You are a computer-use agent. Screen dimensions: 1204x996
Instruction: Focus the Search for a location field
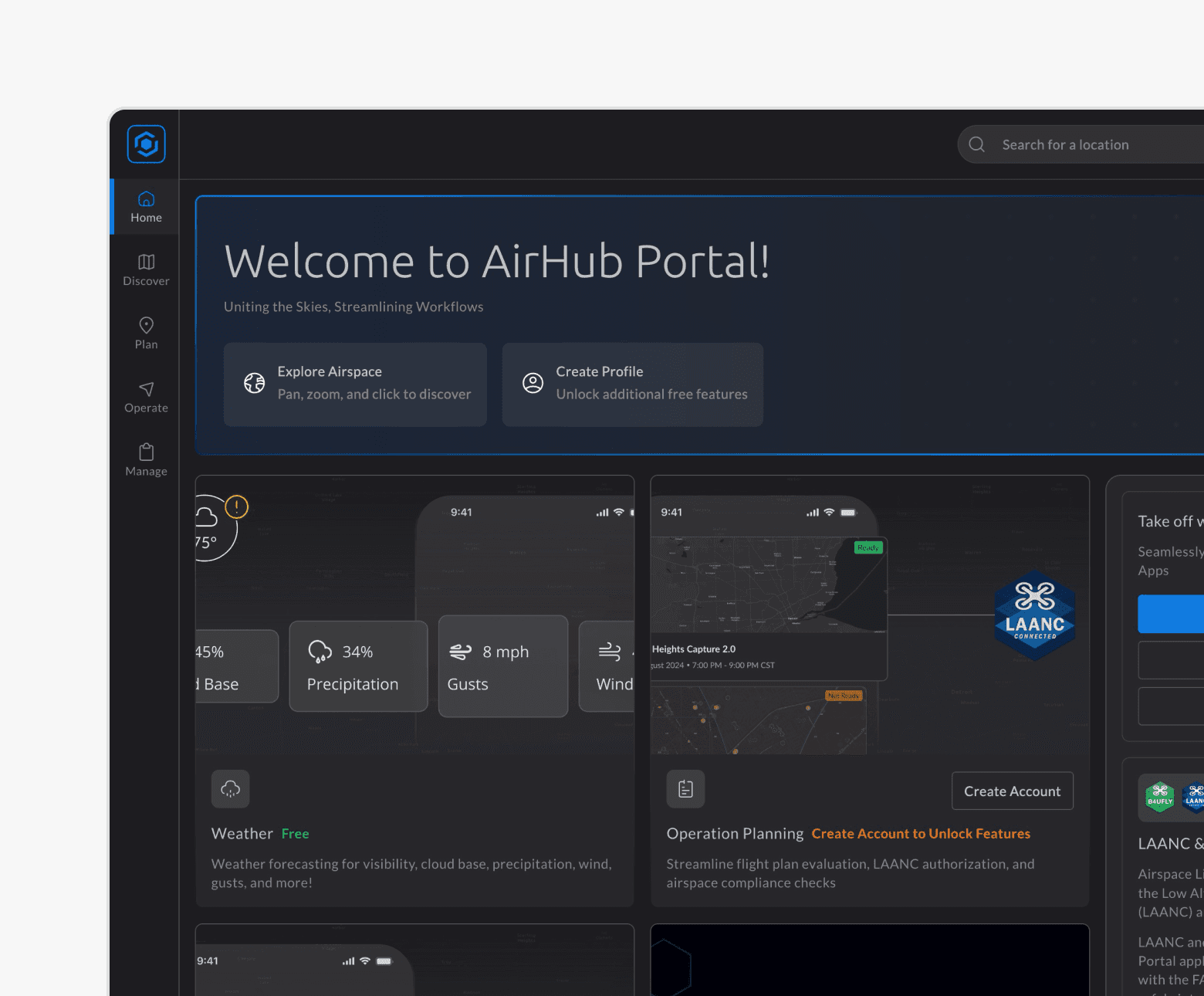click(x=1081, y=144)
